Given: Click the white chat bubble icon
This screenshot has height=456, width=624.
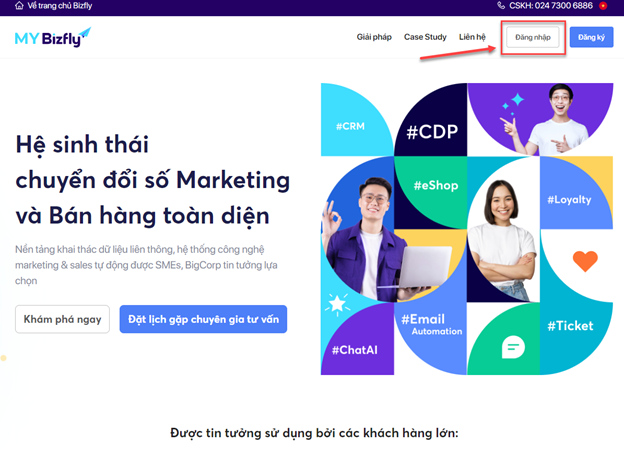Looking at the screenshot, I should click(513, 347).
